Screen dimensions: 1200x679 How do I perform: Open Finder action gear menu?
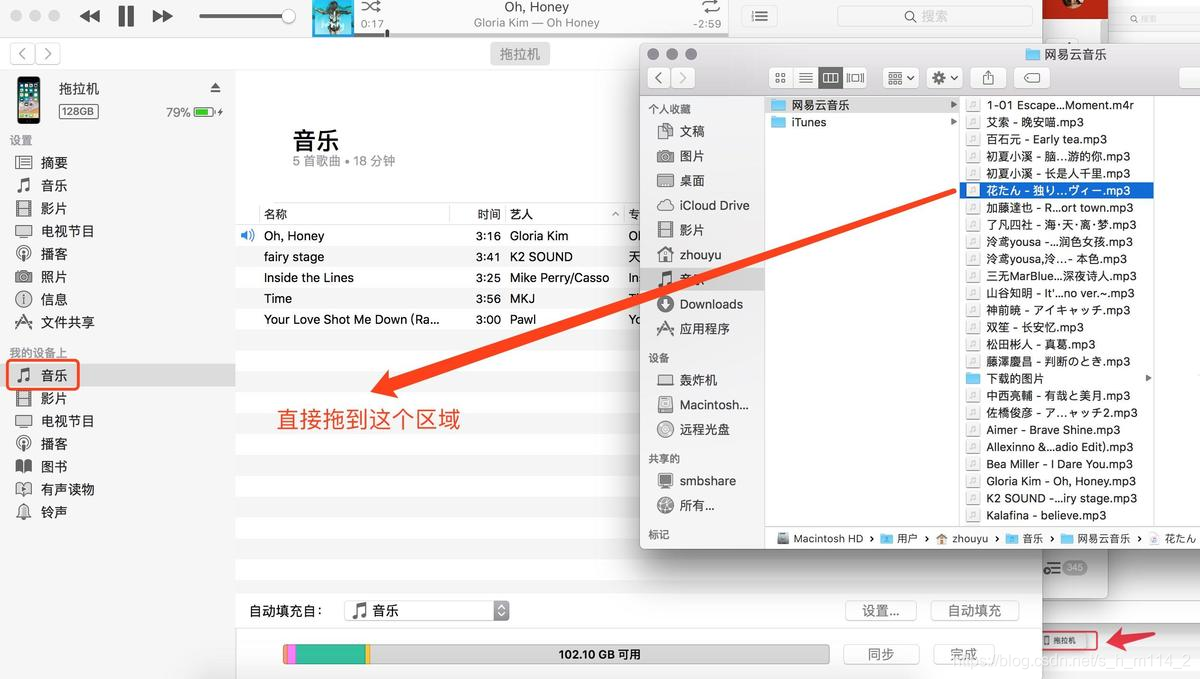(x=944, y=78)
